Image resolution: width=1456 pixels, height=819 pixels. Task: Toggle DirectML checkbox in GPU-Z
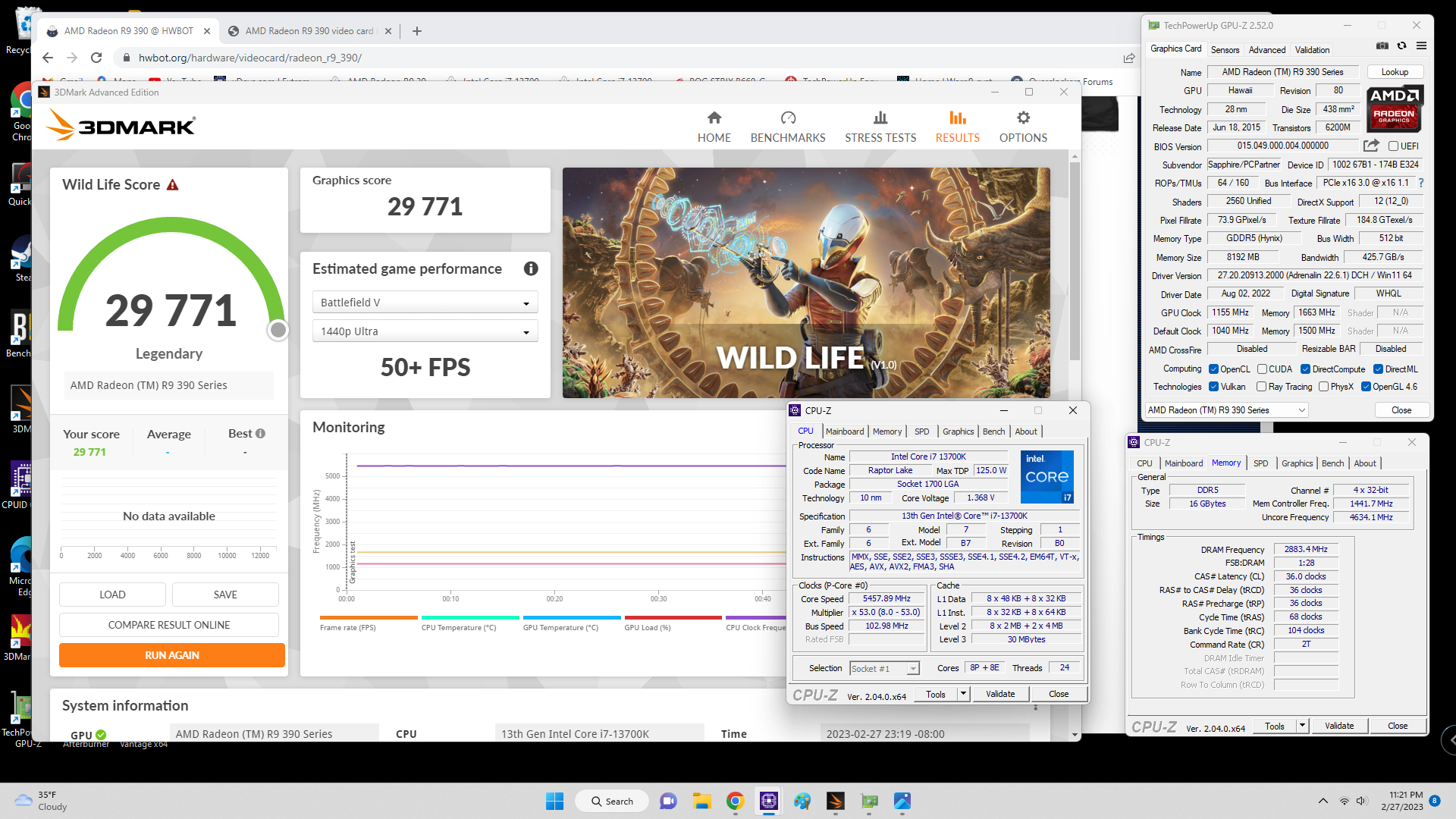[1378, 369]
